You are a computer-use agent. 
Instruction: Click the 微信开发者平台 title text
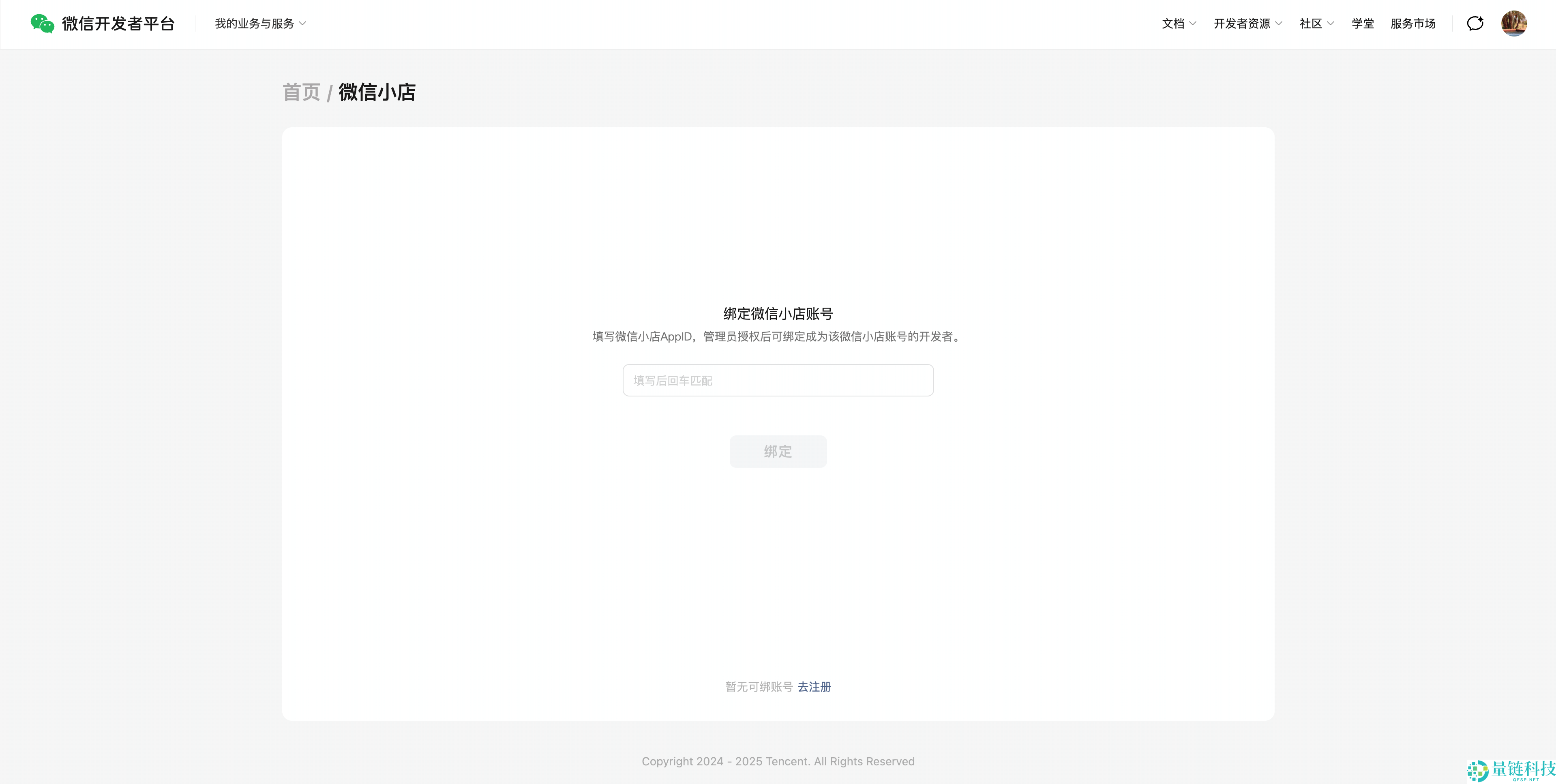pos(118,24)
